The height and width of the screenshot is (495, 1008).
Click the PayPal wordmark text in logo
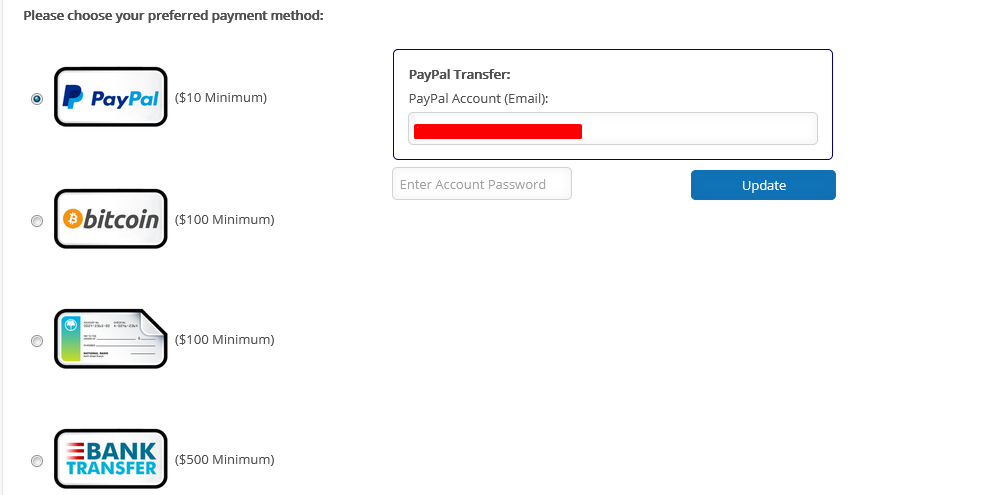tap(125, 98)
